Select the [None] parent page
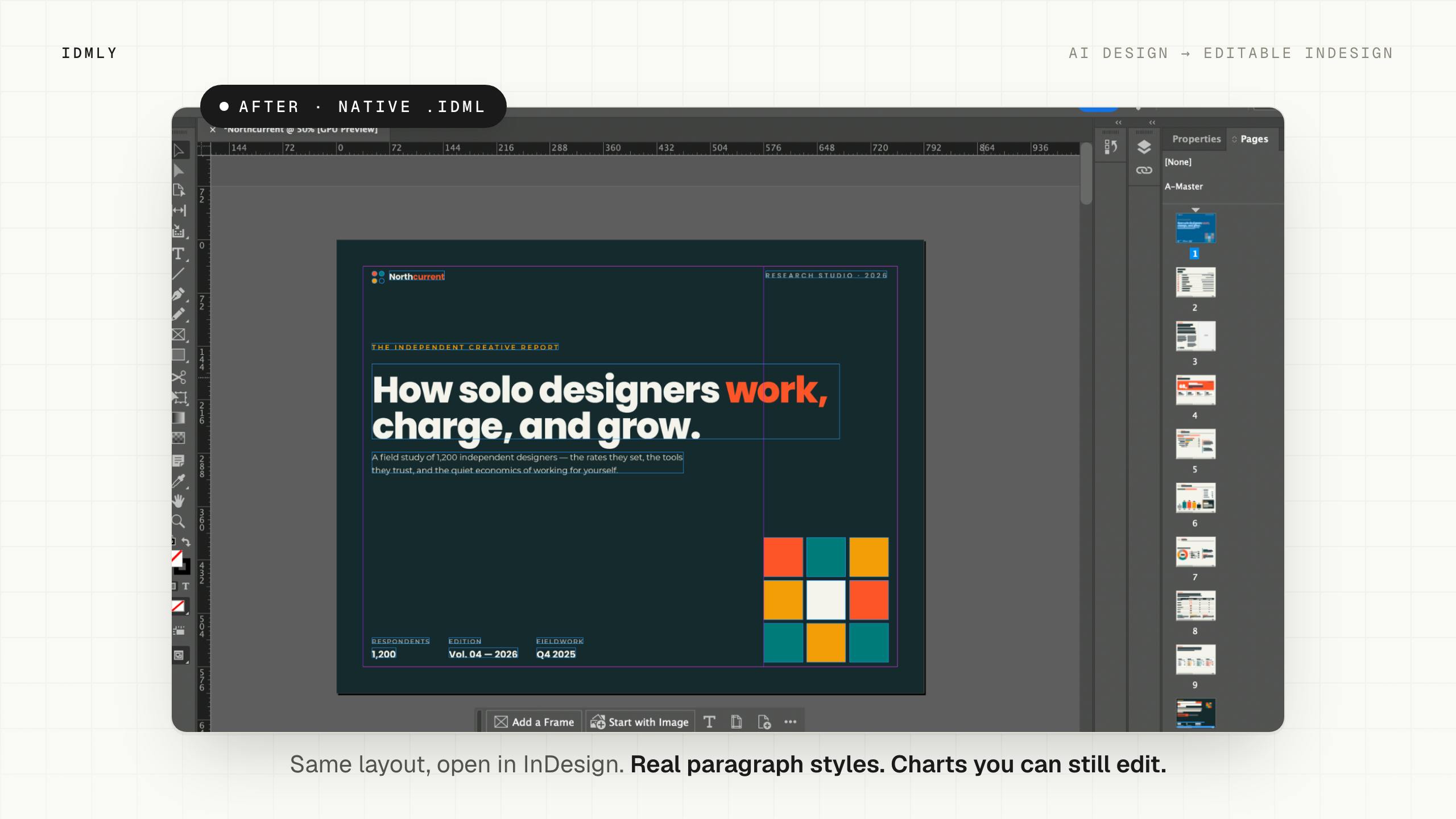Screen dimensions: 1456x819 pos(1178,162)
